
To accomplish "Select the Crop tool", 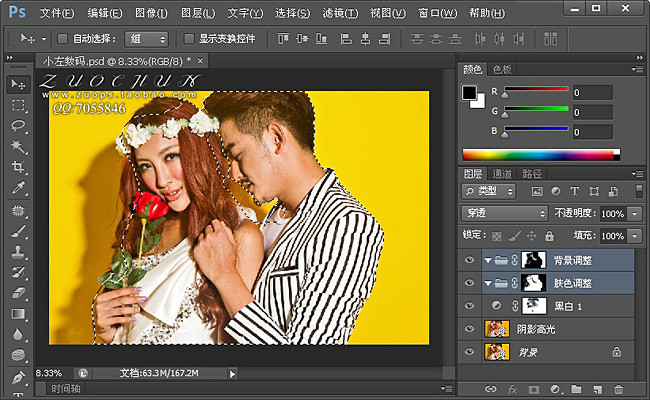I will coord(18,167).
